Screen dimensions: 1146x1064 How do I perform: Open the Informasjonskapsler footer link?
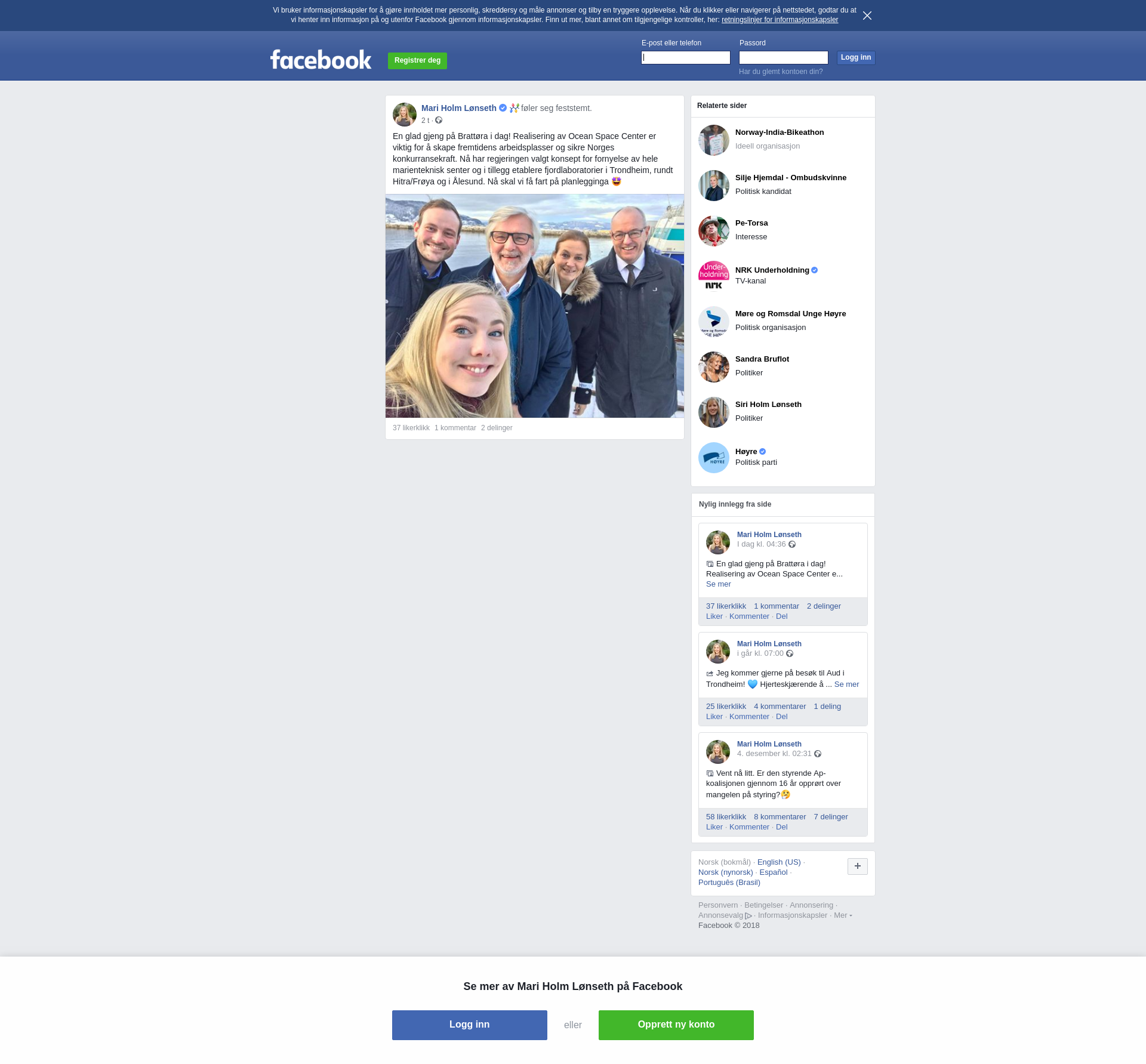793,915
